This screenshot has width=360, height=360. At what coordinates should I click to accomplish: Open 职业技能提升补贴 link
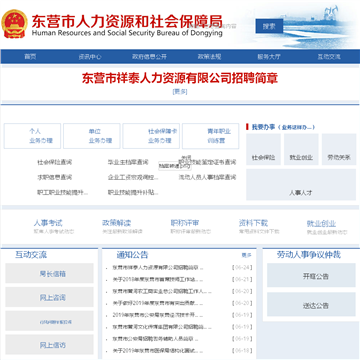133,192
